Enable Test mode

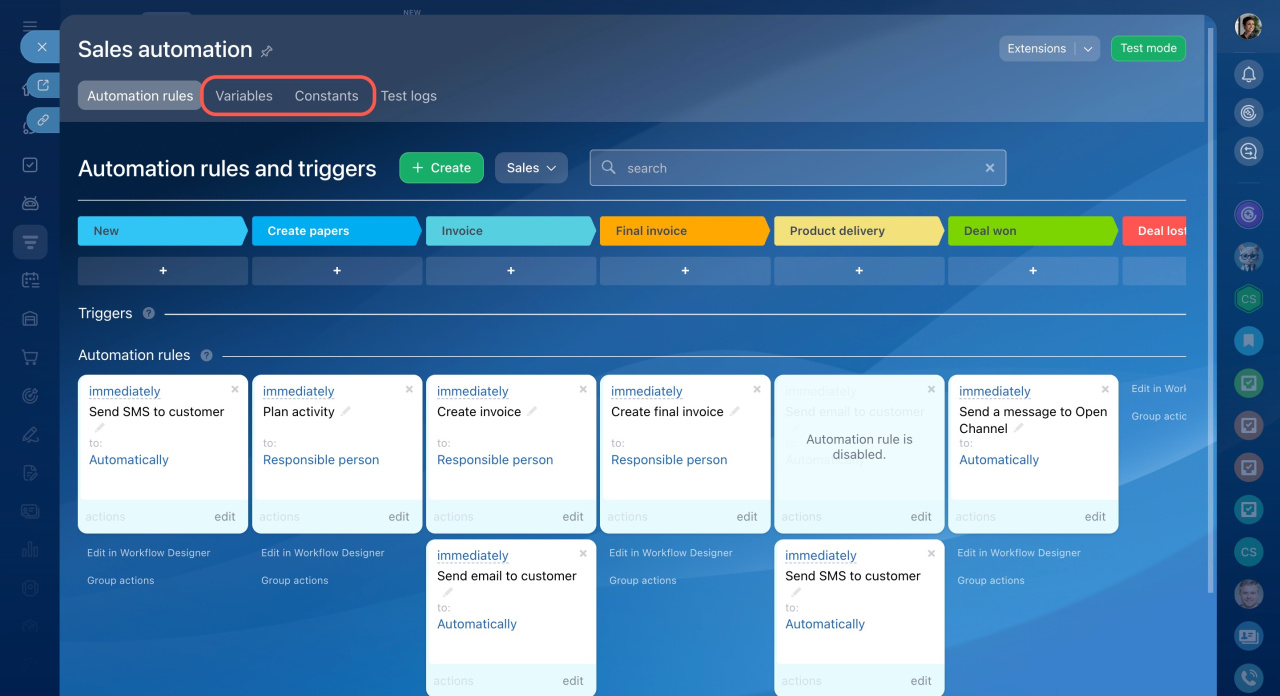pos(1148,48)
